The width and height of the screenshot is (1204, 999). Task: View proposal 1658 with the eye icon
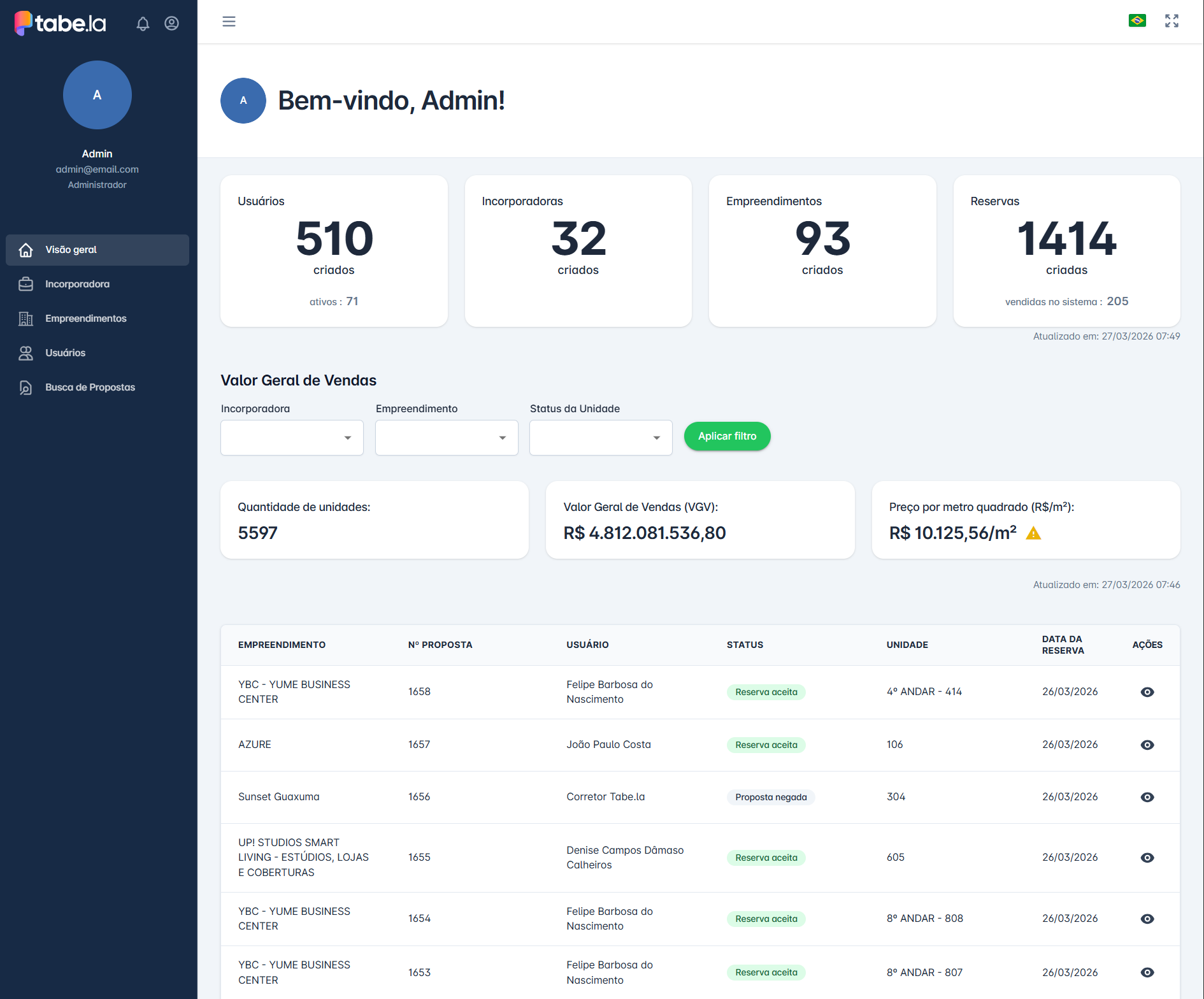(1147, 692)
